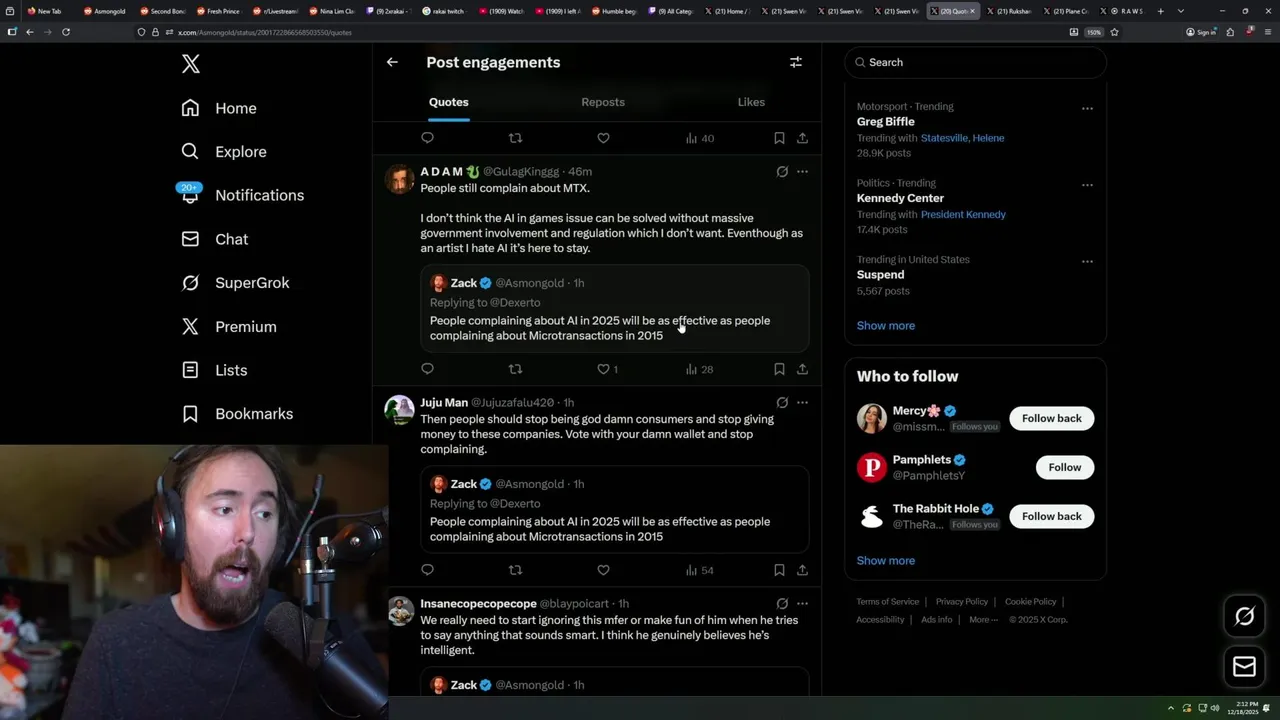The height and width of the screenshot is (720, 1280).
Task: Open more options for Suspend trend
Action: click(x=1087, y=261)
